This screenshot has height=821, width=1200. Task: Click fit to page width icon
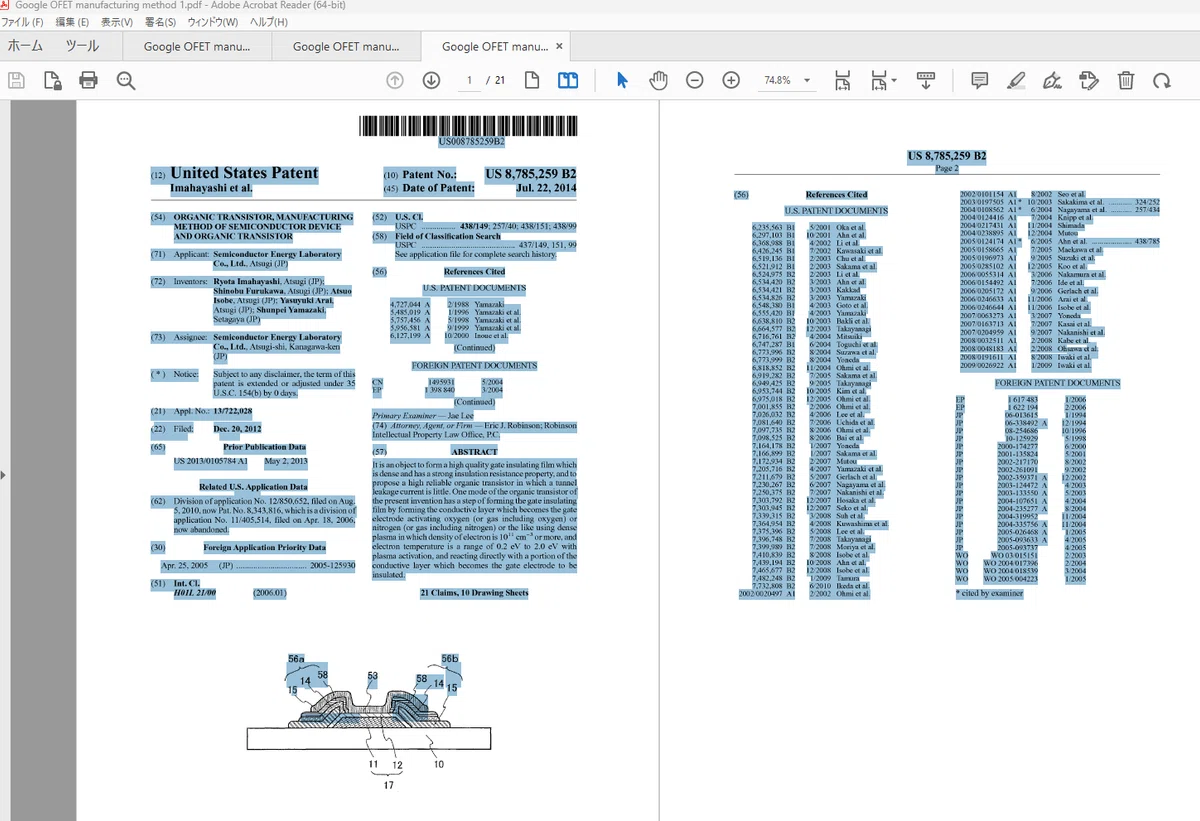click(842, 80)
